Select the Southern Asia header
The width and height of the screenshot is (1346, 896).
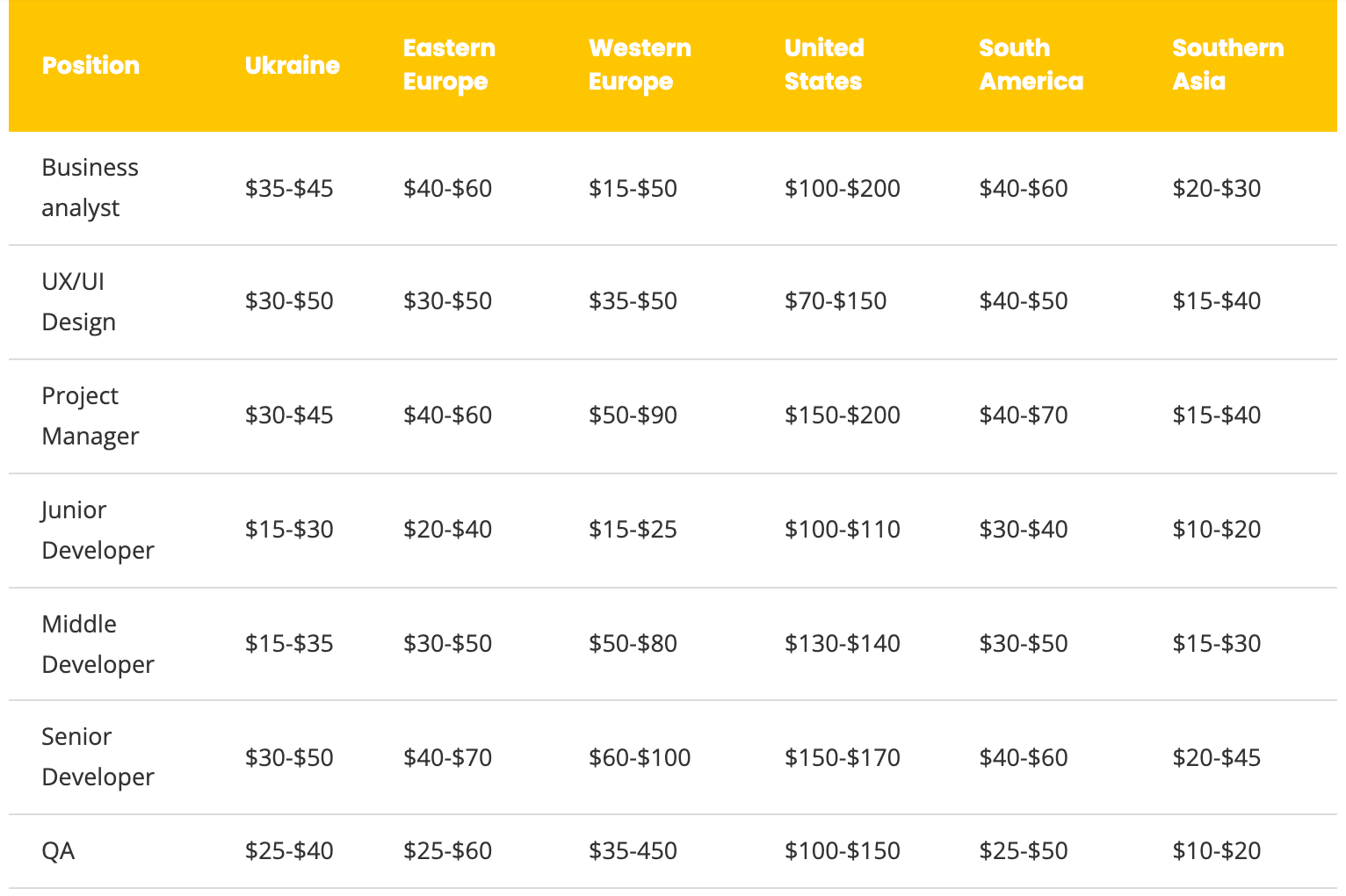point(1227,64)
